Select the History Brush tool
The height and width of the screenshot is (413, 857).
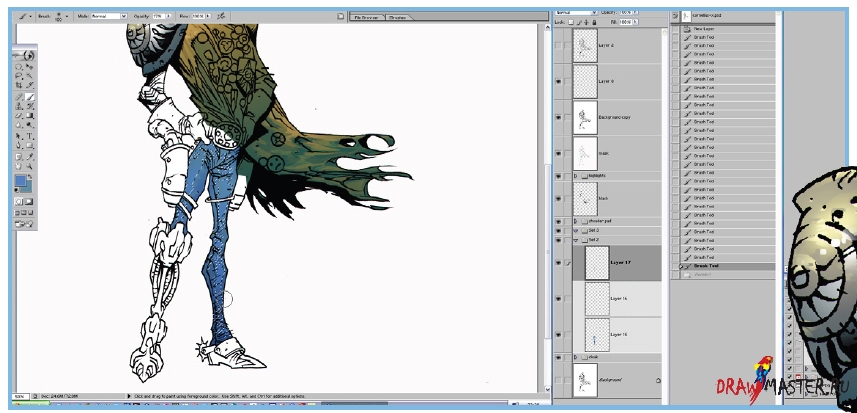(x=30, y=107)
